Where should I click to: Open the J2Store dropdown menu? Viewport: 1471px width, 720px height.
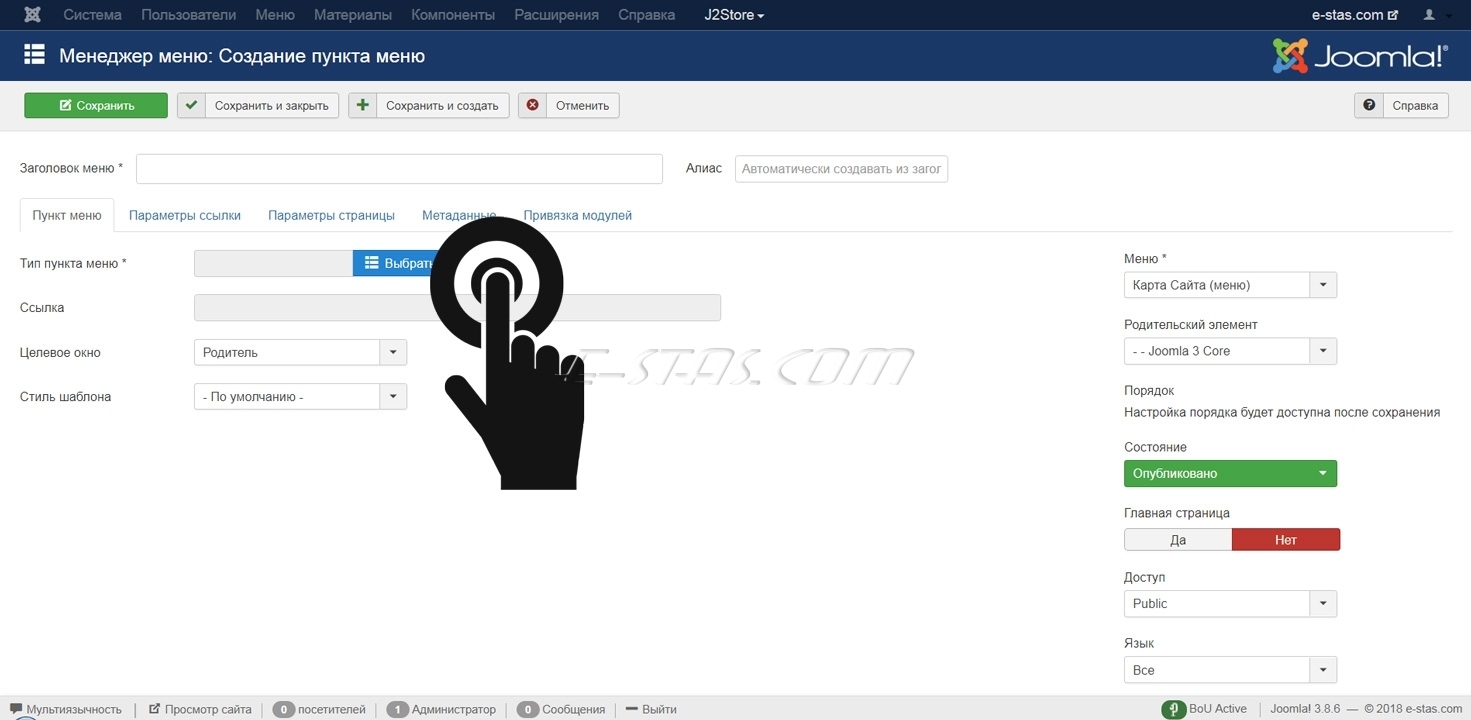coord(734,15)
